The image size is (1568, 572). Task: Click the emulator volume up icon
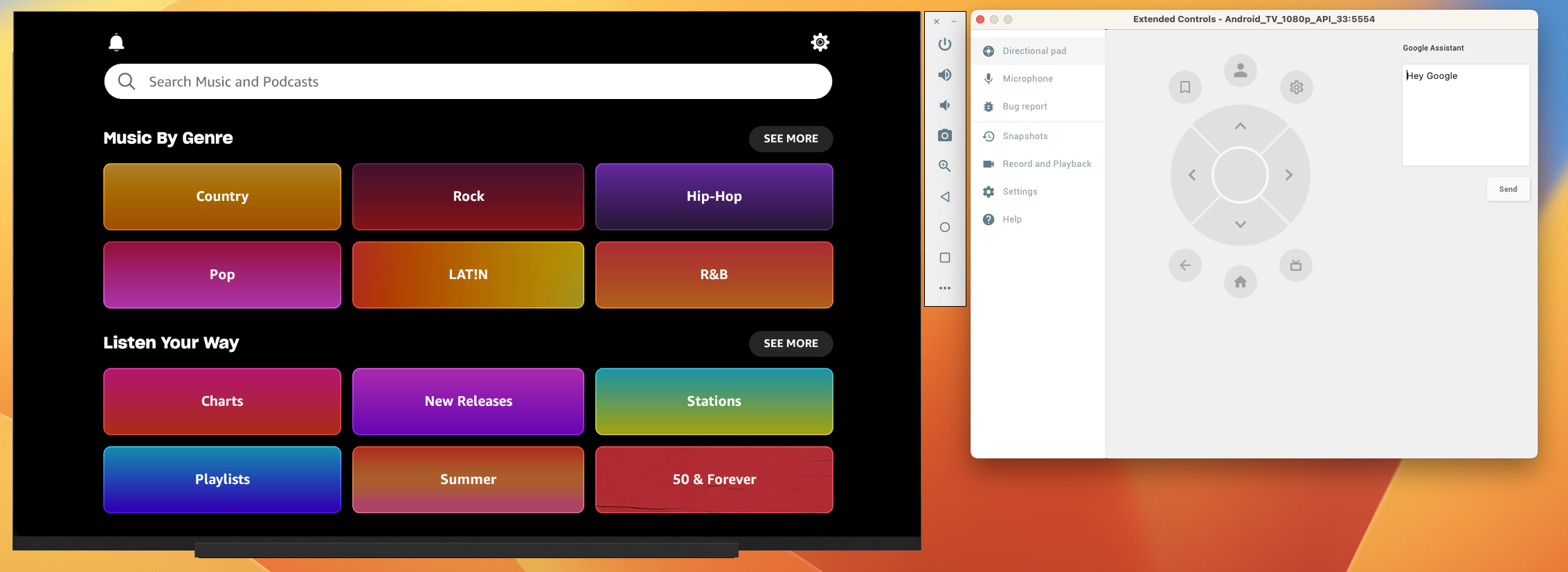click(945, 75)
